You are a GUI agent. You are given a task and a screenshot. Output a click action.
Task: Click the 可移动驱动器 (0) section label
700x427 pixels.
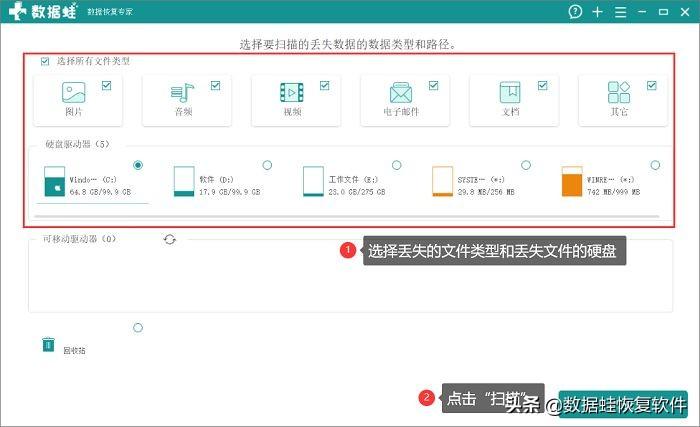[79, 239]
